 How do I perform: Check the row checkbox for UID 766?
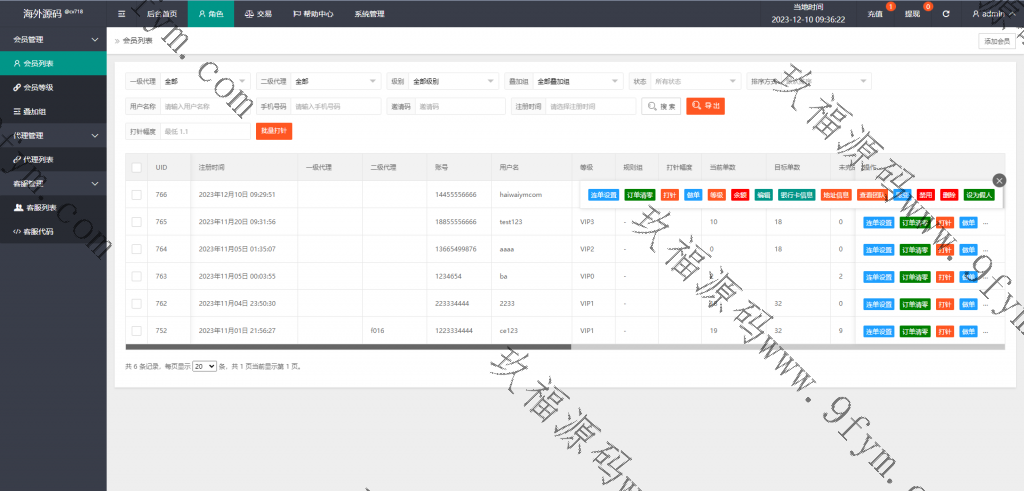click(136, 194)
